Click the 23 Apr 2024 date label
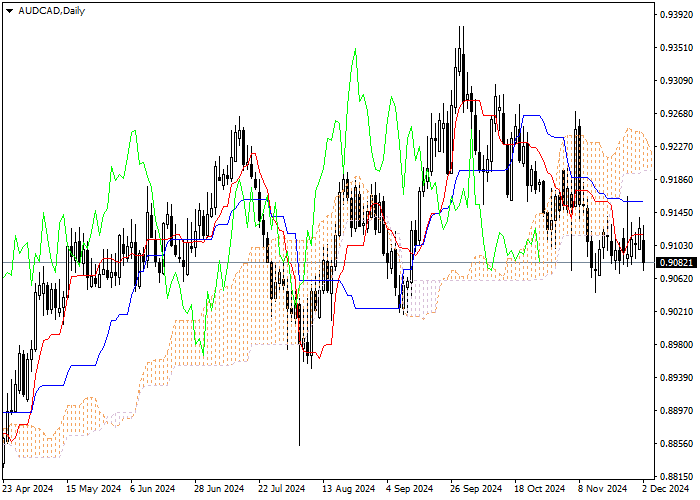The width and height of the screenshot is (700, 500). tap(28, 489)
